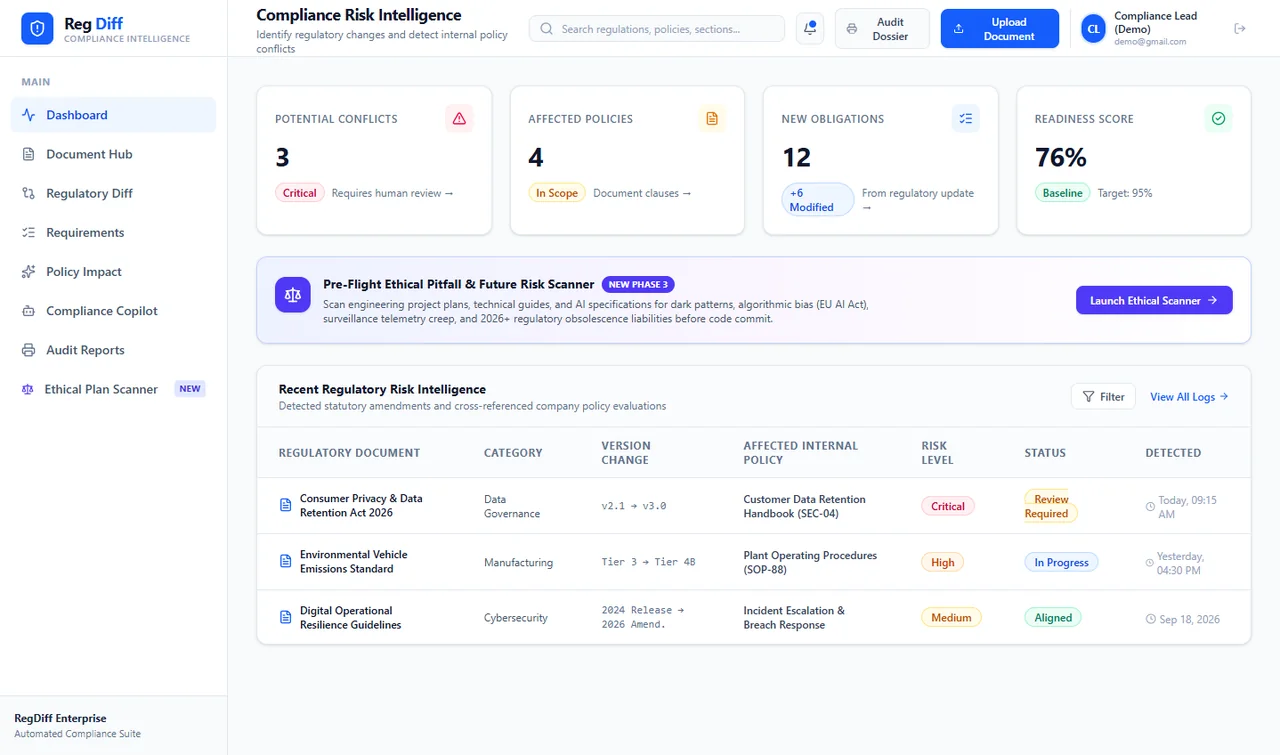The image size is (1280, 755).
Task: Click the document icon for Environmental Vehicle Emissions
Action: pyautogui.click(x=285, y=562)
